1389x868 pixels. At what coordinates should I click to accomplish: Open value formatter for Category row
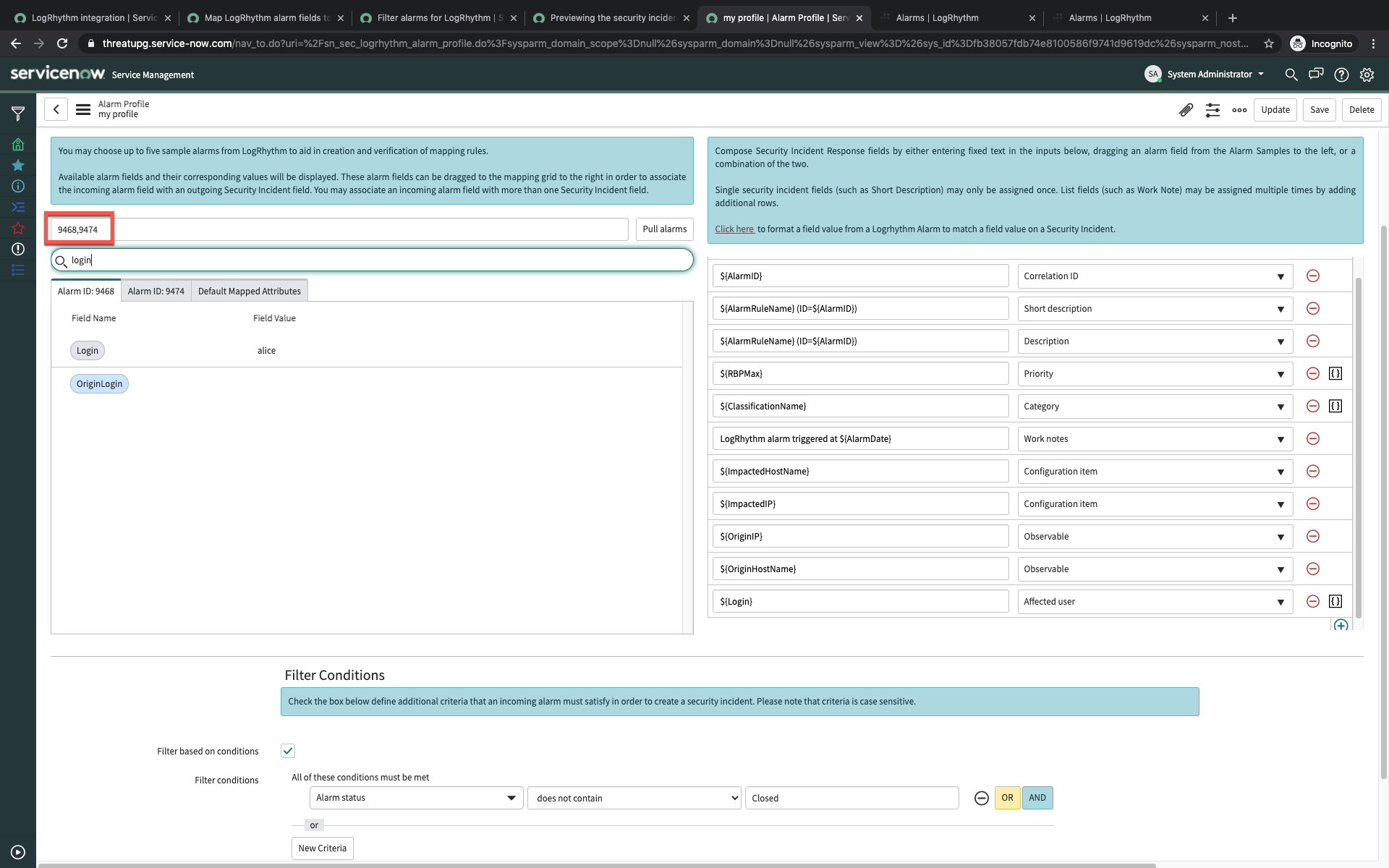click(1335, 407)
